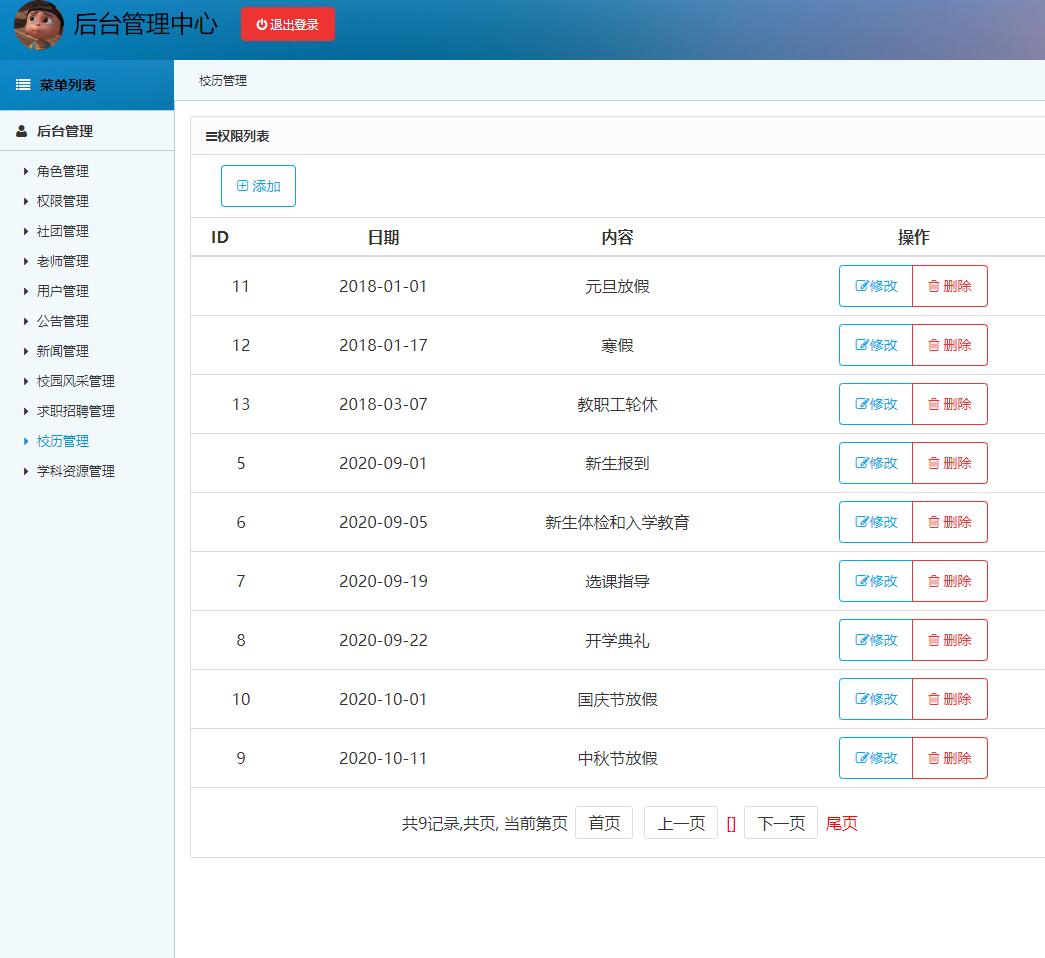
Task: Expand the 角色管理 arrow in sidebar
Action: click(x=26, y=171)
